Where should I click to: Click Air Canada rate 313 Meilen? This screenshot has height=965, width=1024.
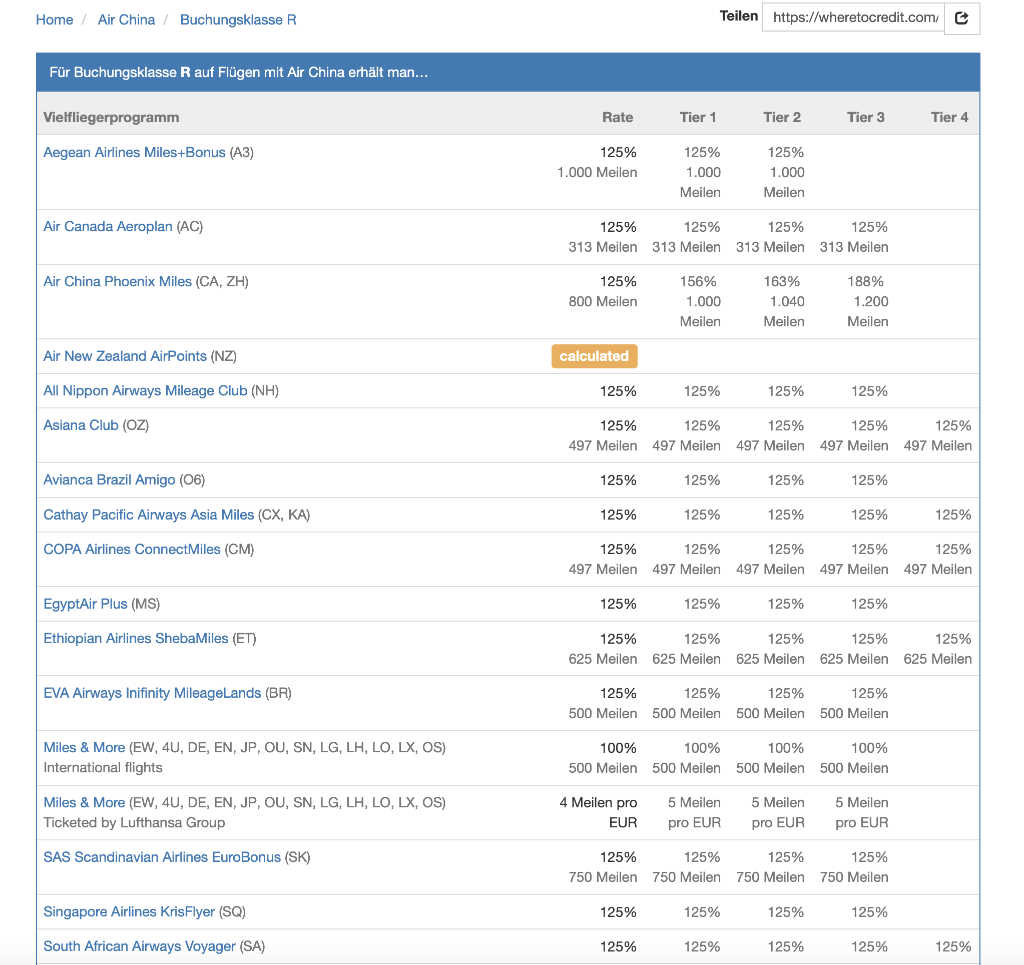(x=603, y=247)
